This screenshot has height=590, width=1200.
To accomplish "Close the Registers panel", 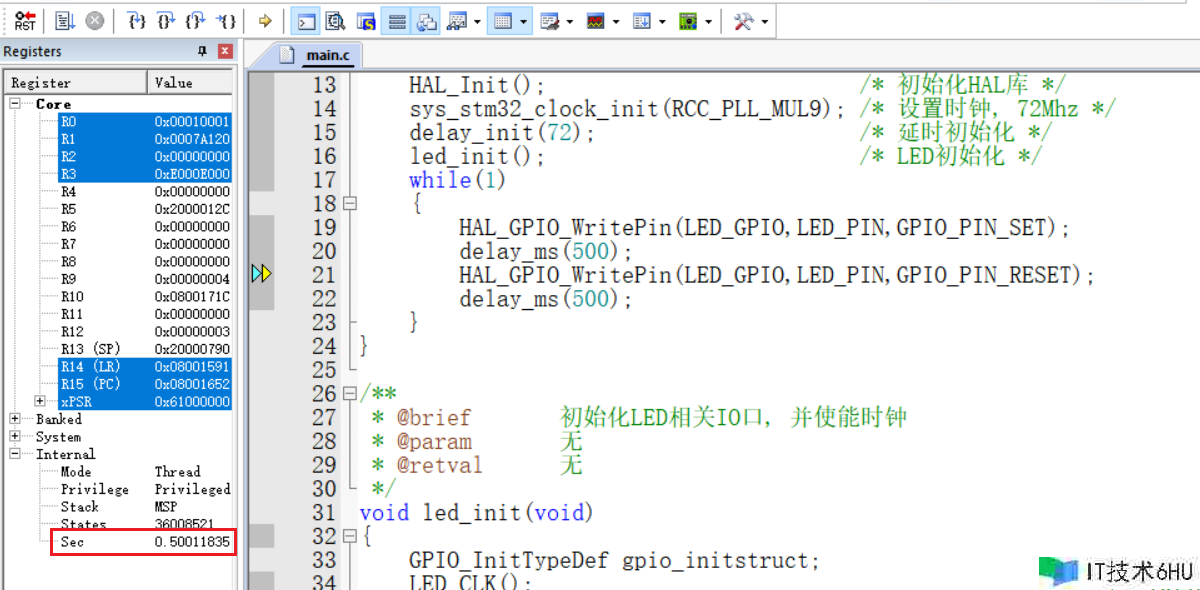I will pos(225,51).
